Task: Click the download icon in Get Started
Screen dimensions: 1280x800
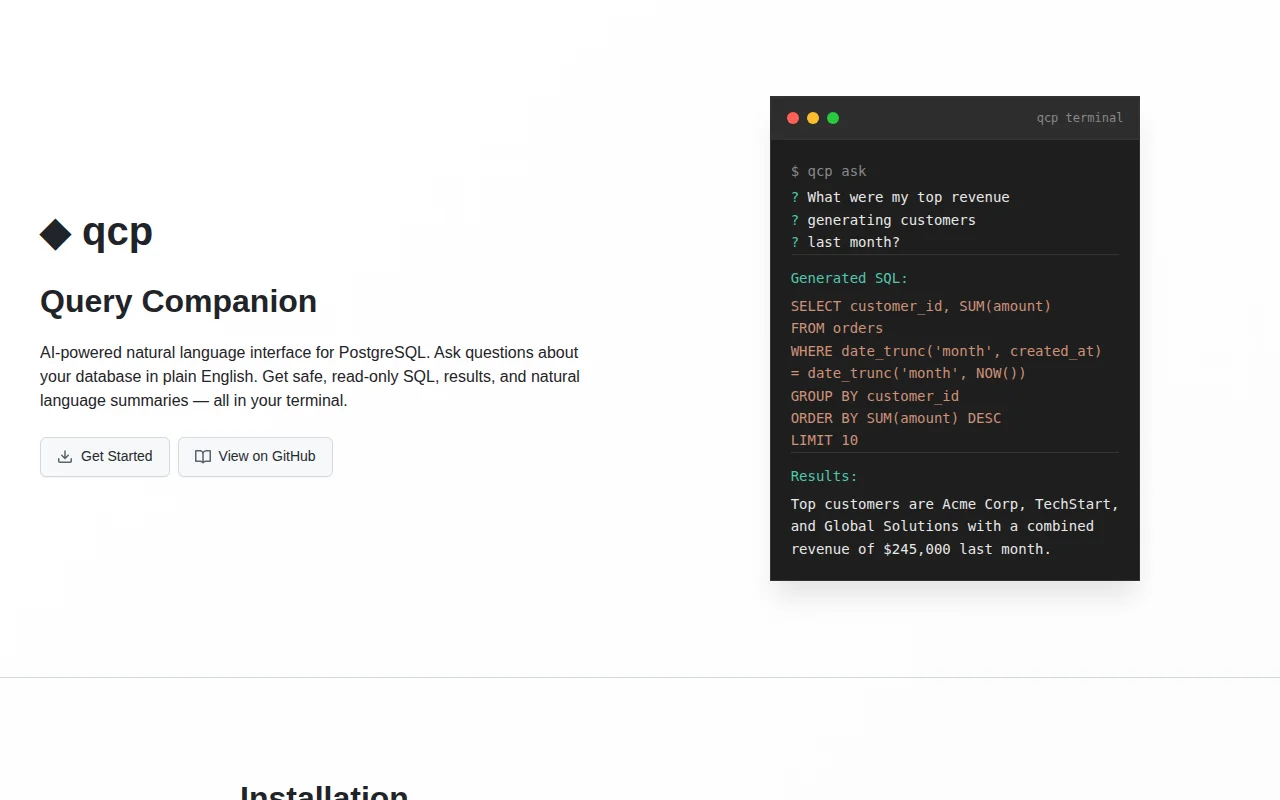Action: click(65, 457)
